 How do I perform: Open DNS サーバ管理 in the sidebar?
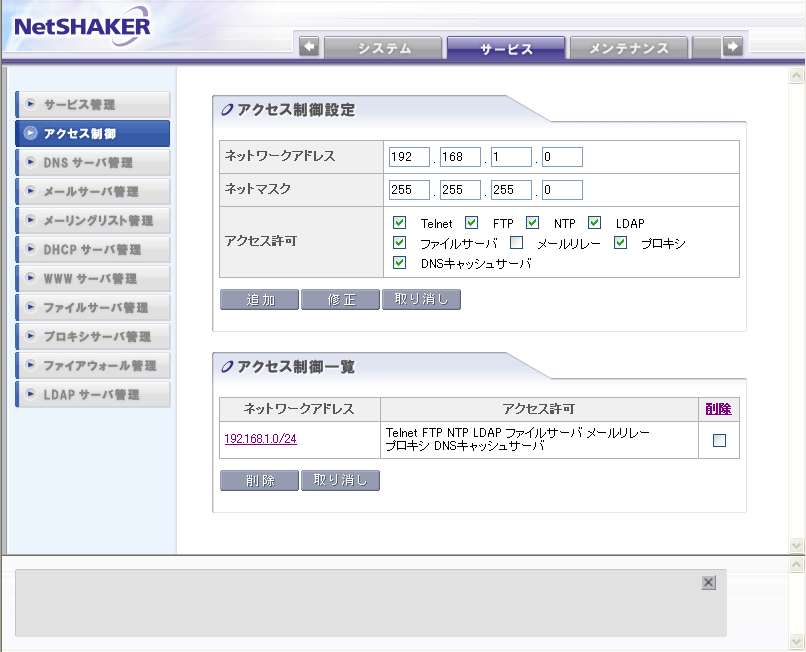93,162
